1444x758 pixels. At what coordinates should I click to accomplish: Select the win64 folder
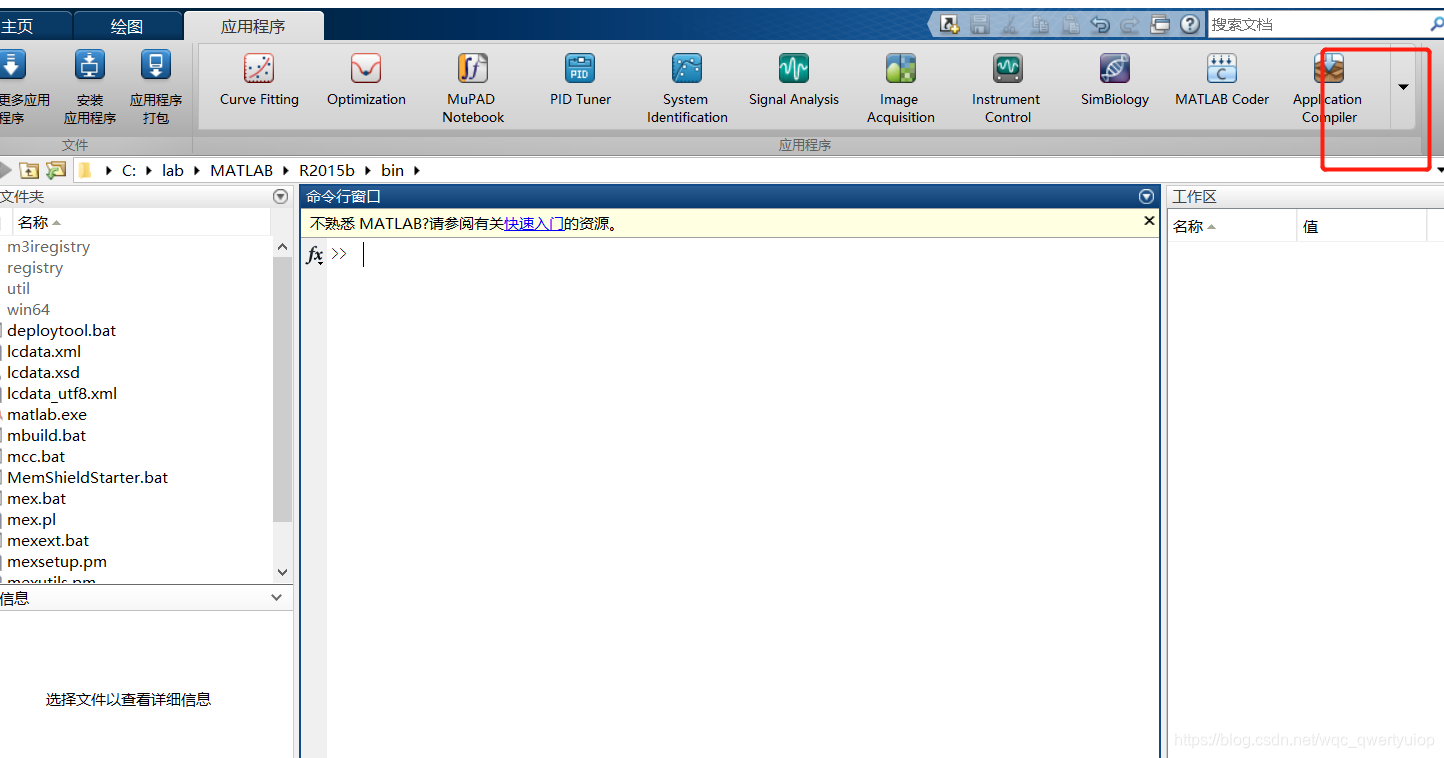[28, 309]
